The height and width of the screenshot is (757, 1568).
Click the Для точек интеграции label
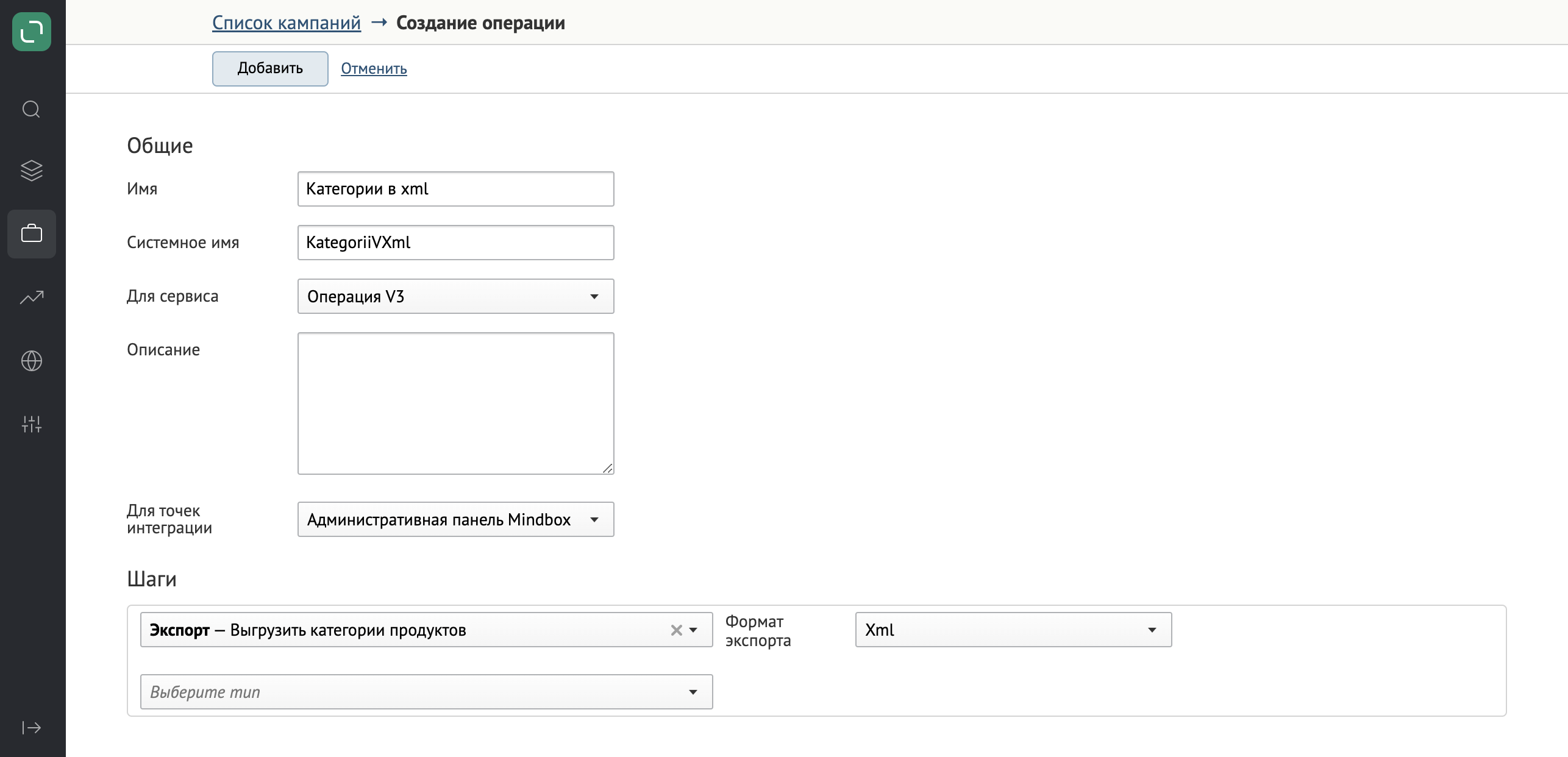coord(169,519)
